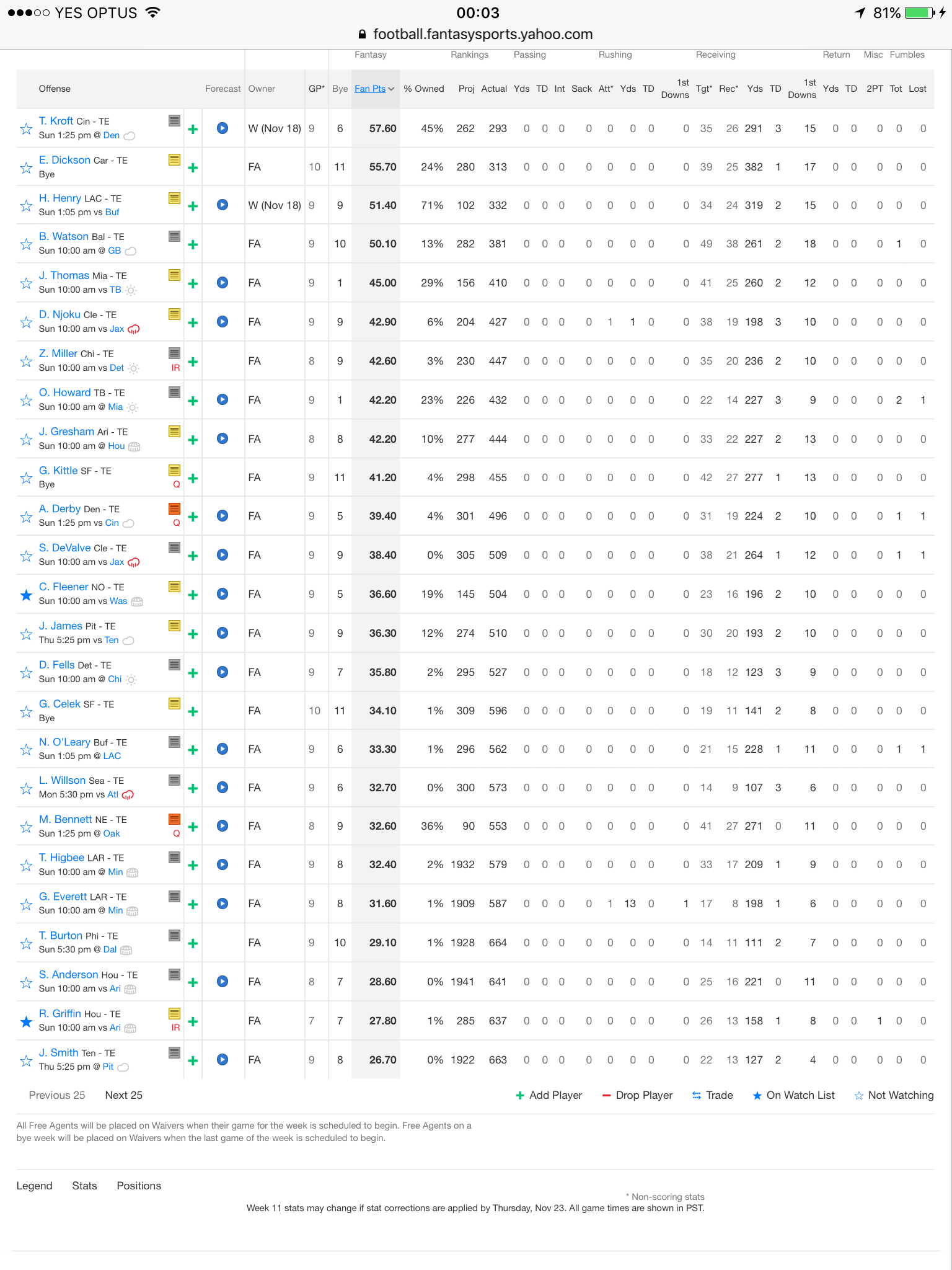Screen dimensions: 952x1270
Task: Open the D. Fells player link
Action: click(x=57, y=665)
